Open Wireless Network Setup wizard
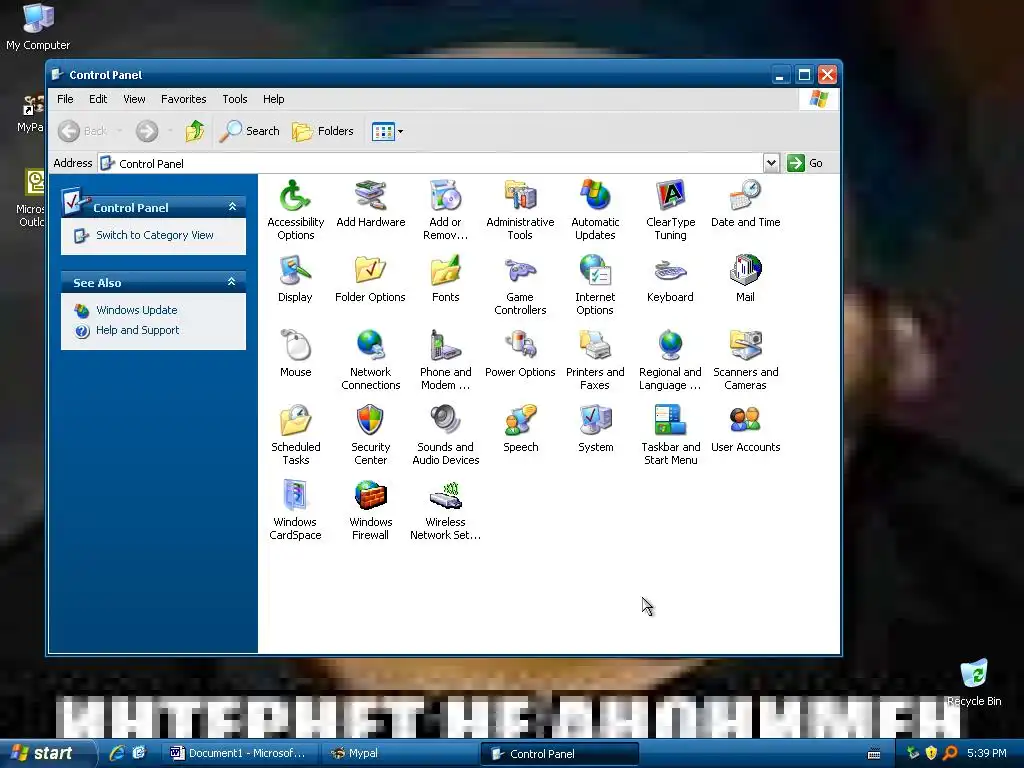 point(445,510)
